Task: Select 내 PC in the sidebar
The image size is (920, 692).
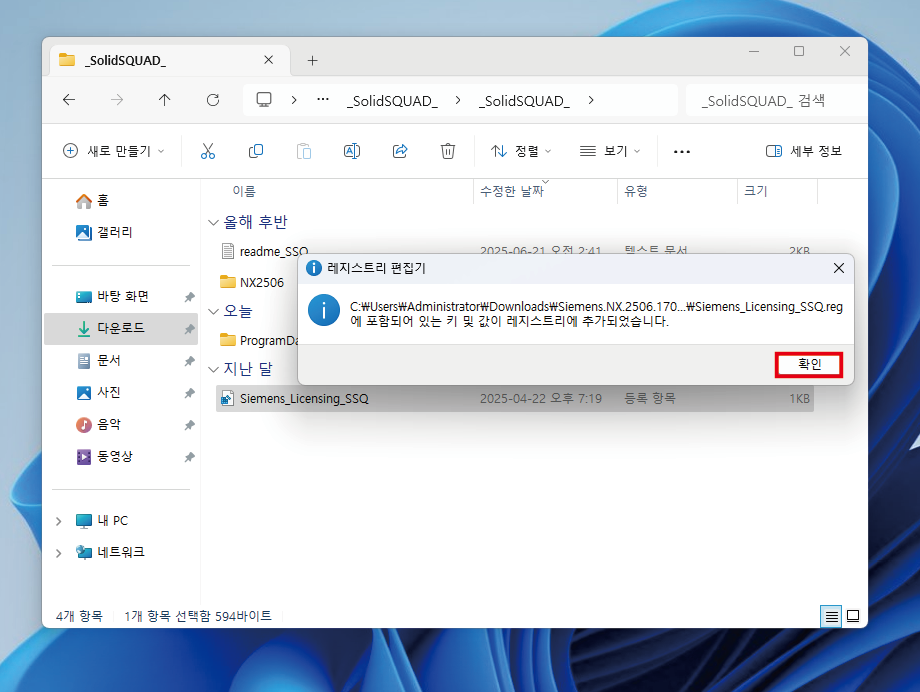Action: coord(102,521)
